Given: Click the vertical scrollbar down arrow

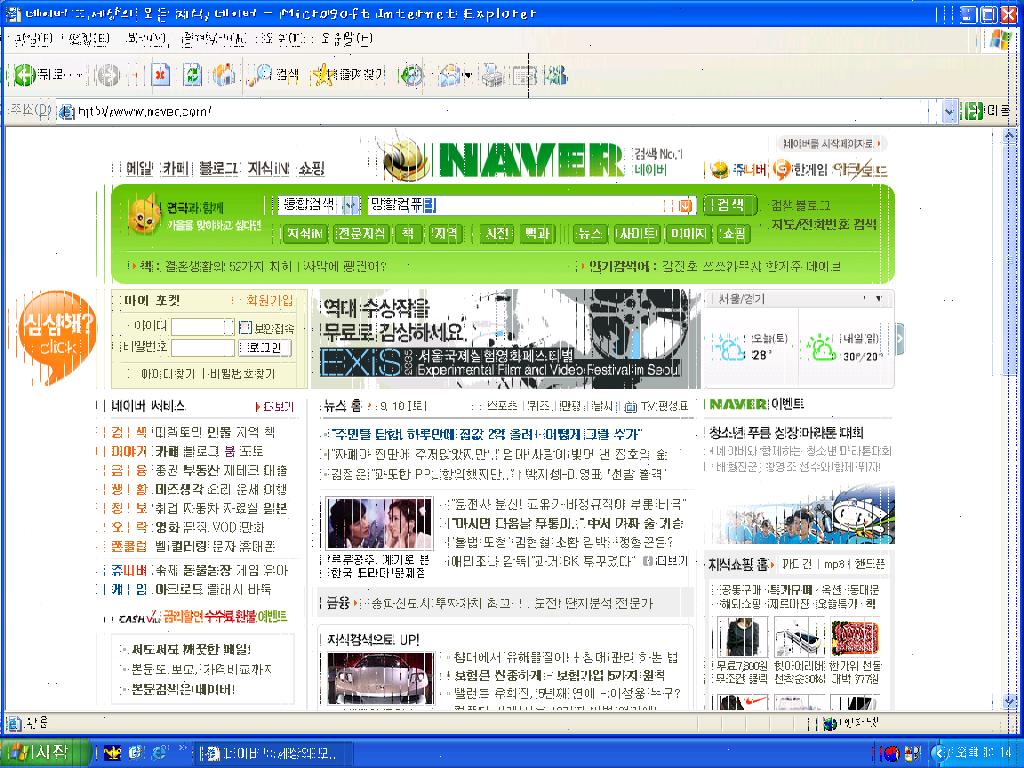Looking at the screenshot, I should pos(1009,702).
